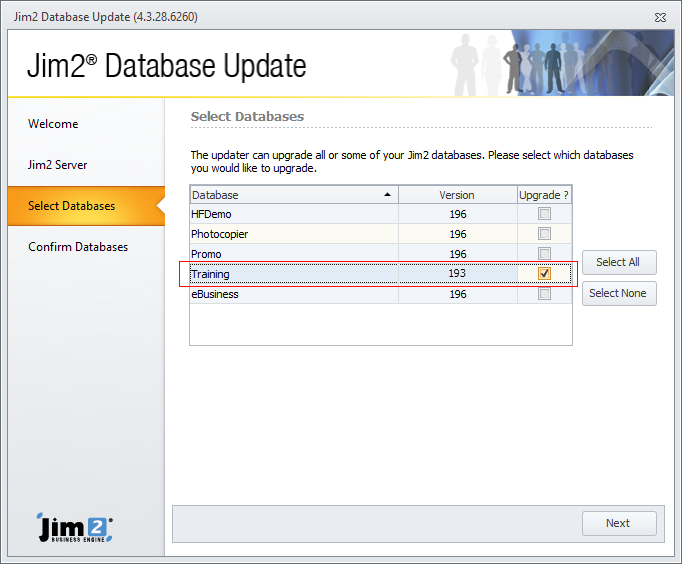Click the Jim2 Business Engine logo

(x=75, y=527)
